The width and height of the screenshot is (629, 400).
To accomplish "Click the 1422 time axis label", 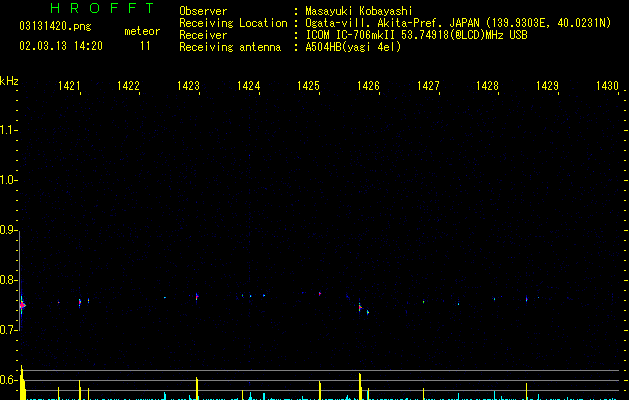I will [128, 86].
